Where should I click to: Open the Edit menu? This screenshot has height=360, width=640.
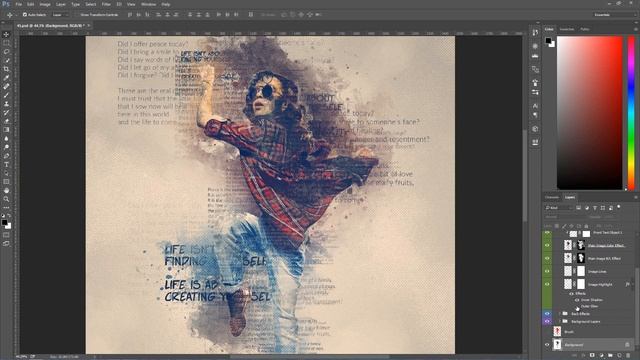click(x=31, y=4)
